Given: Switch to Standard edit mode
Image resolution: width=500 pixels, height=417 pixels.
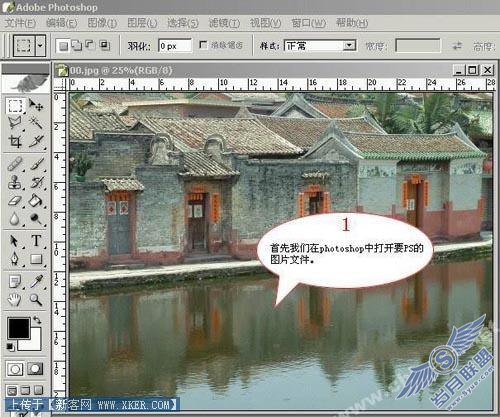Looking at the screenshot, I should (15, 369).
